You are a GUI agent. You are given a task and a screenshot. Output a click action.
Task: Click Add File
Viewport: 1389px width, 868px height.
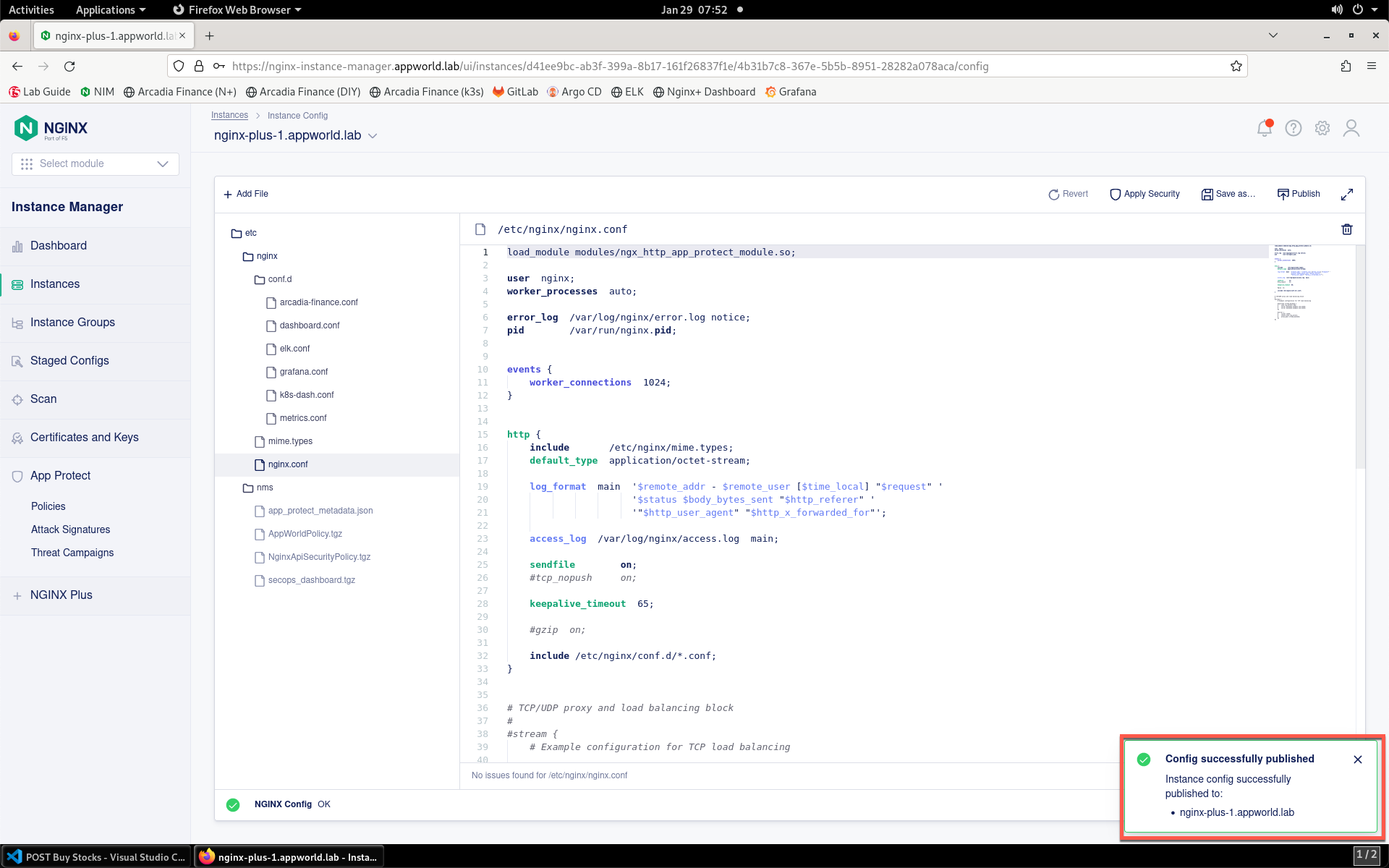246,194
